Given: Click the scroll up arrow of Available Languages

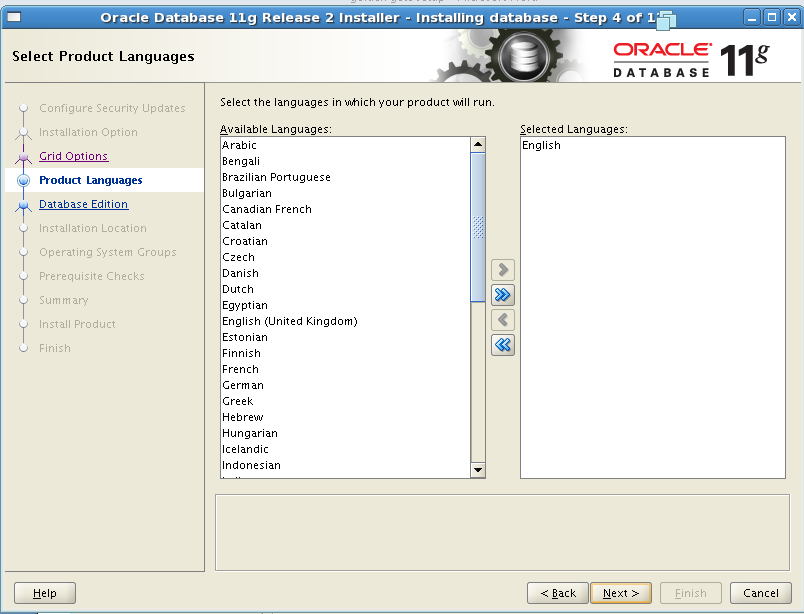Looking at the screenshot, I should point(478,144).
